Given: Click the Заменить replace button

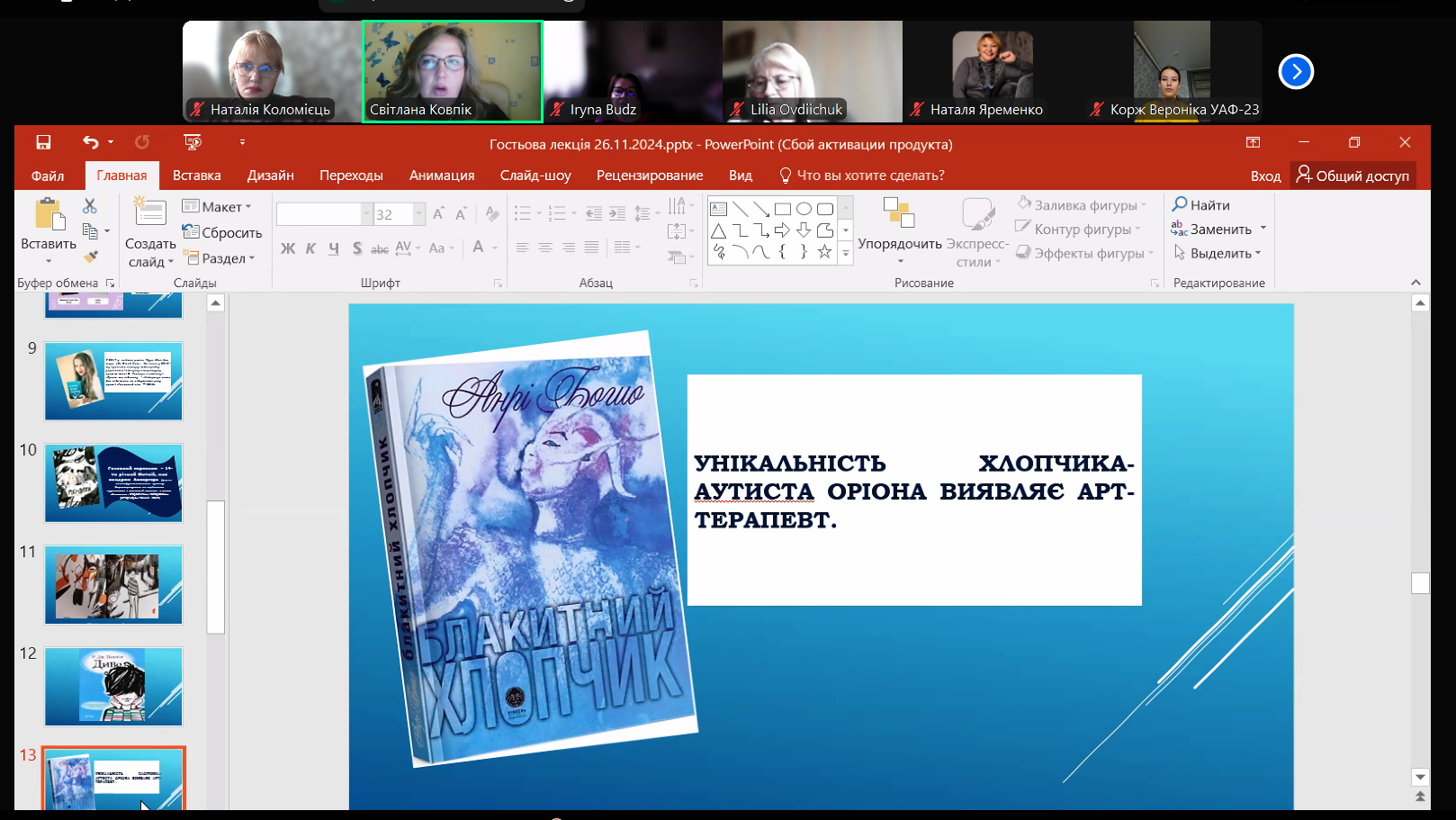Looking at the screenshot, I should pos(1212,230).
